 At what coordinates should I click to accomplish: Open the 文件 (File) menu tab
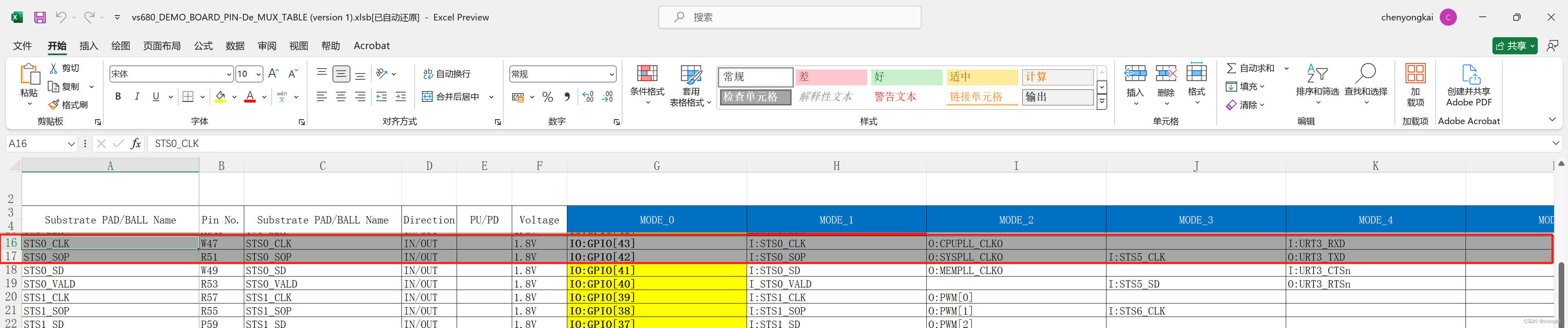pyautogui.click(x=22, y=46)
